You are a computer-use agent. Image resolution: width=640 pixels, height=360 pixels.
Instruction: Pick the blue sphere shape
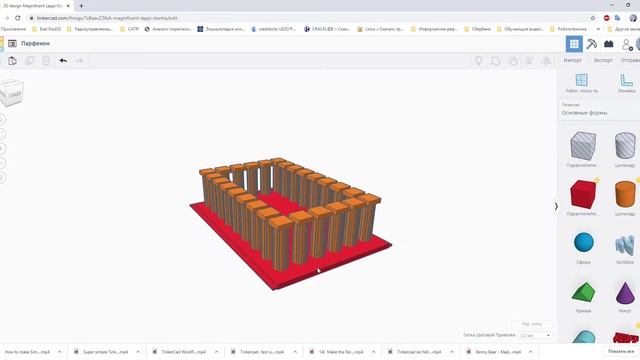coord(584,242)
